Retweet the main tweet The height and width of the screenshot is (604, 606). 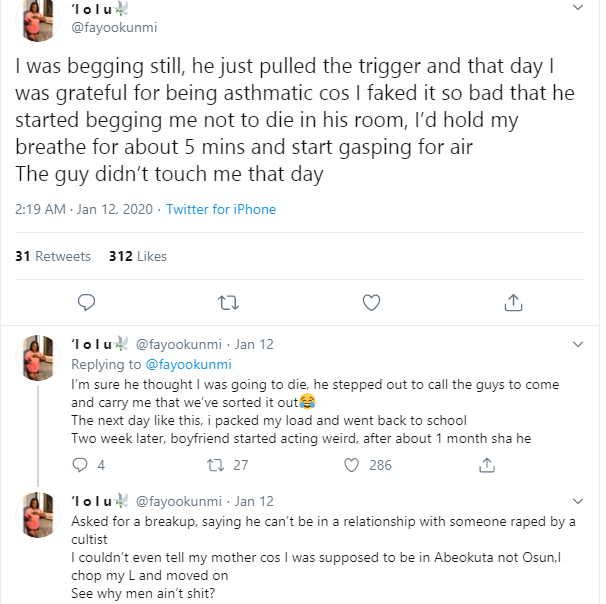228,301
